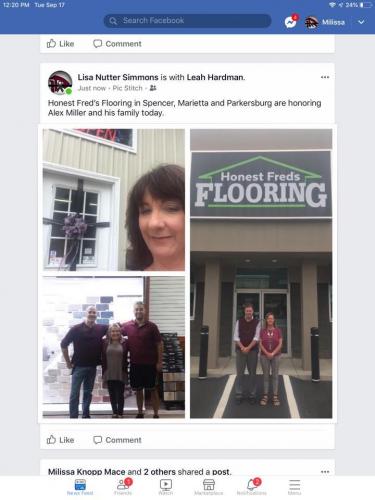The width and height of the screenshot is (375, 500).
Task: Open options menu on Lisa's post
Action: (x=325, y=77)
